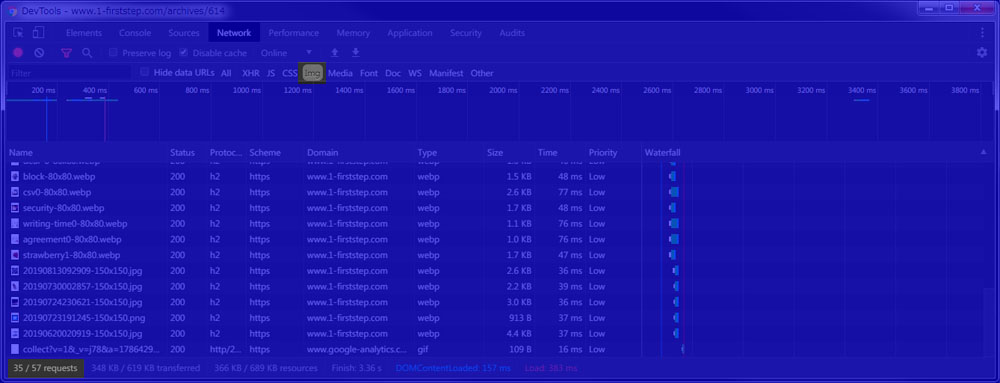Screen dimensions: 1000x383
Task: Open the Performance tab
Action: click(x=293, y=33)
